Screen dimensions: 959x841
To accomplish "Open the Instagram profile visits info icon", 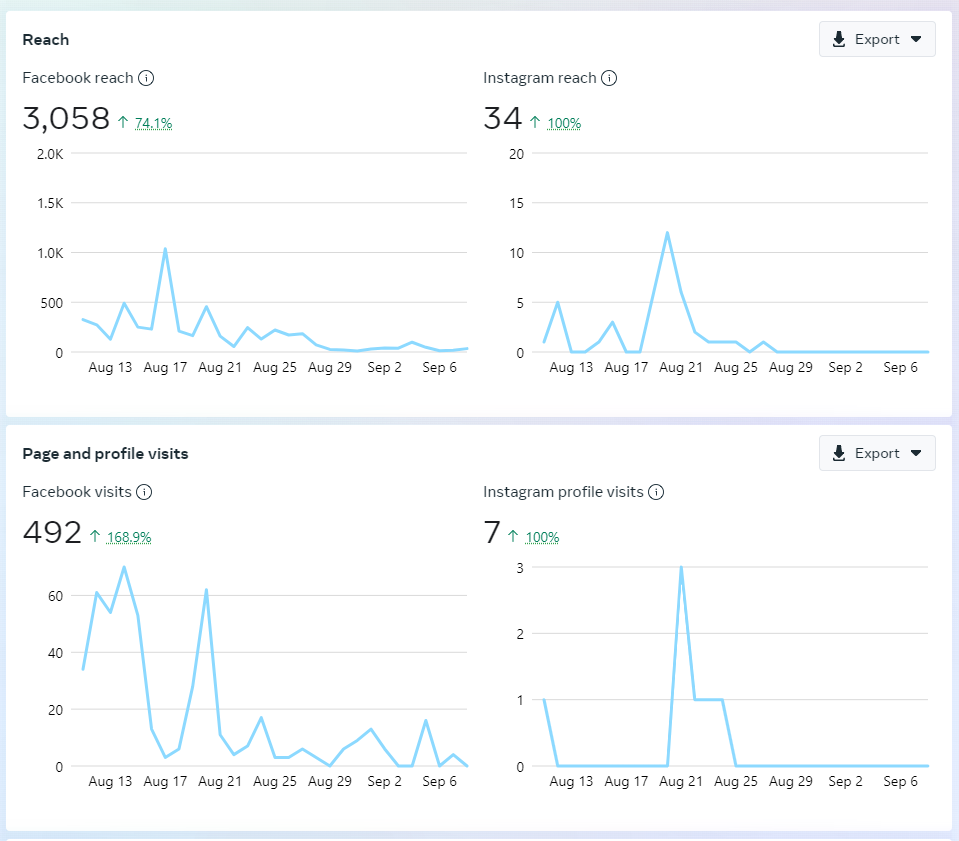I will tap(656, 492).
